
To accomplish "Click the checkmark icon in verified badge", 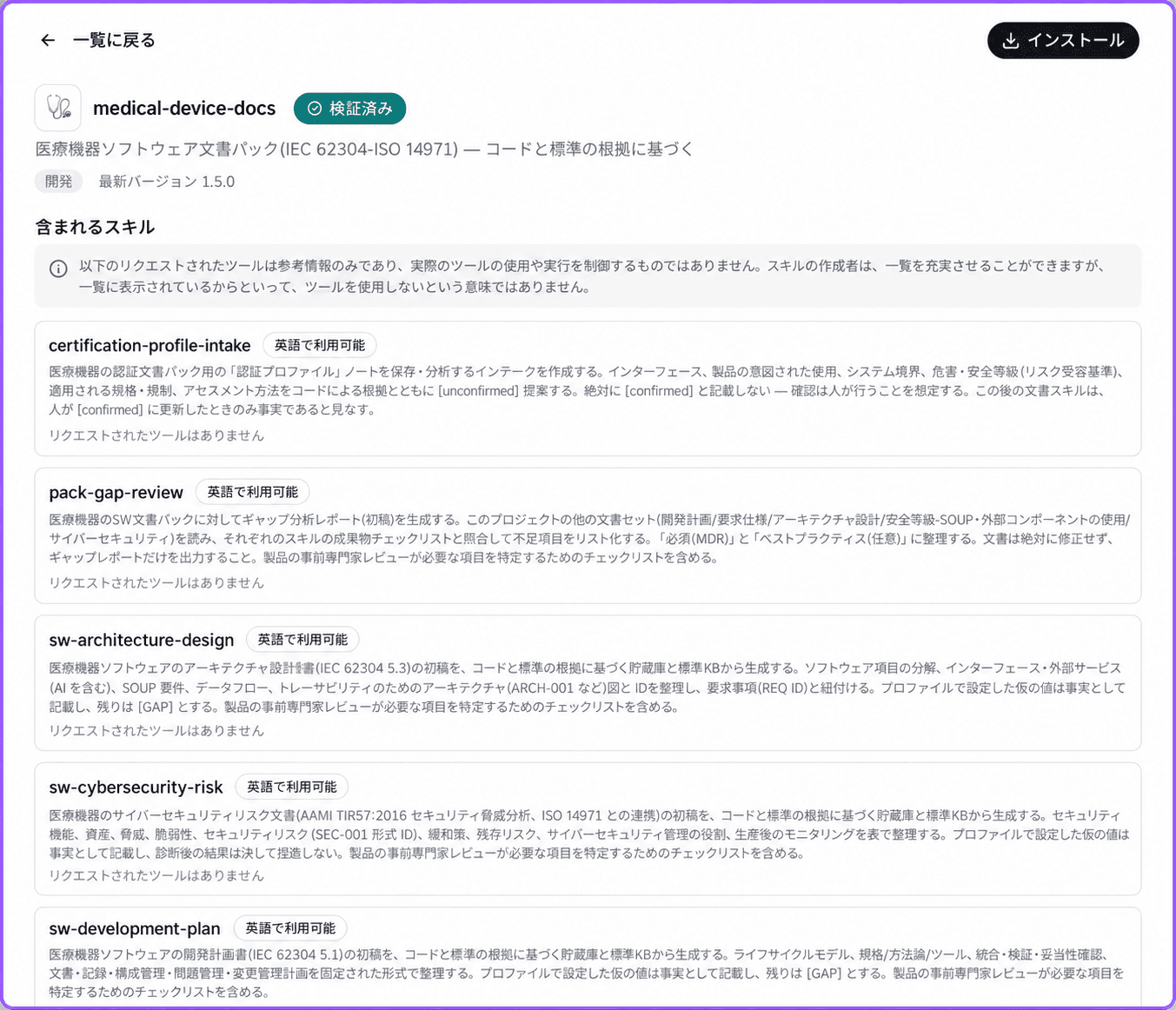I will (315, 109).
